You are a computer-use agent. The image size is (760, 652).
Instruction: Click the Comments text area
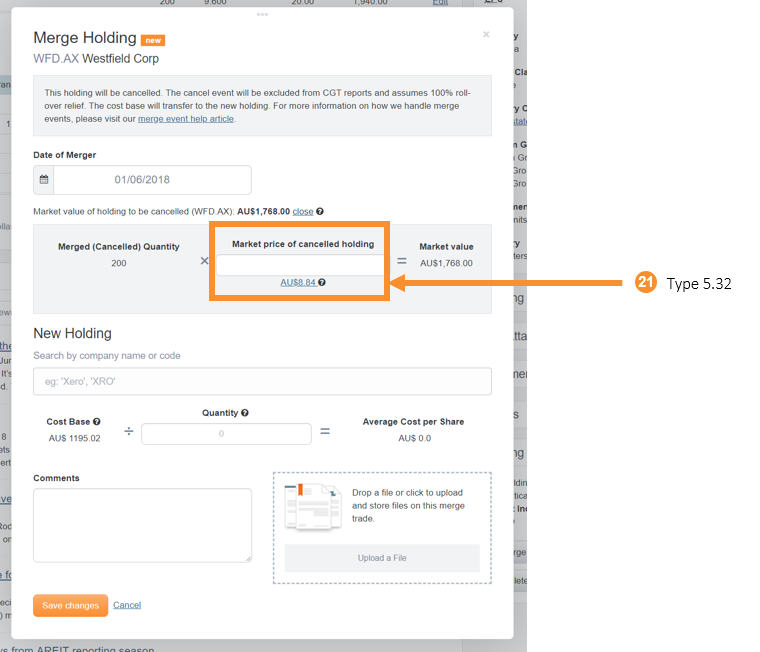142,525
